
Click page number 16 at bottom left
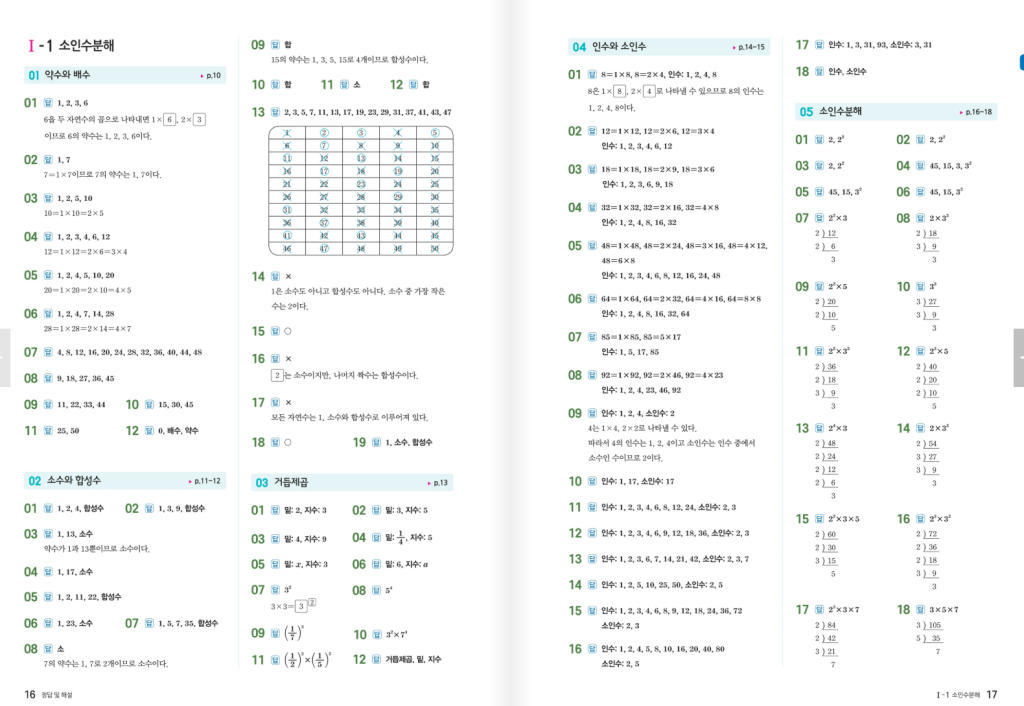pyautogui.click(x=31, y=694)
